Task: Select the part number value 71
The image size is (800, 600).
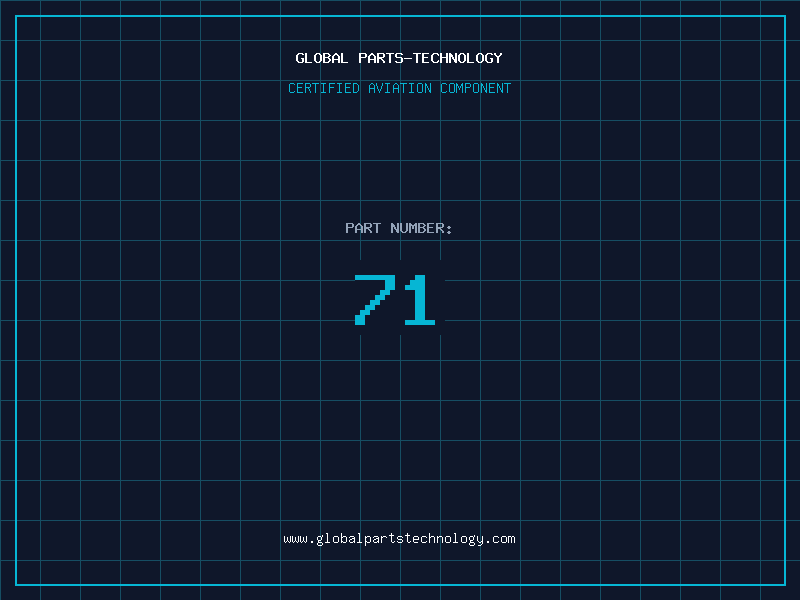Action: [x=395, y=299]
